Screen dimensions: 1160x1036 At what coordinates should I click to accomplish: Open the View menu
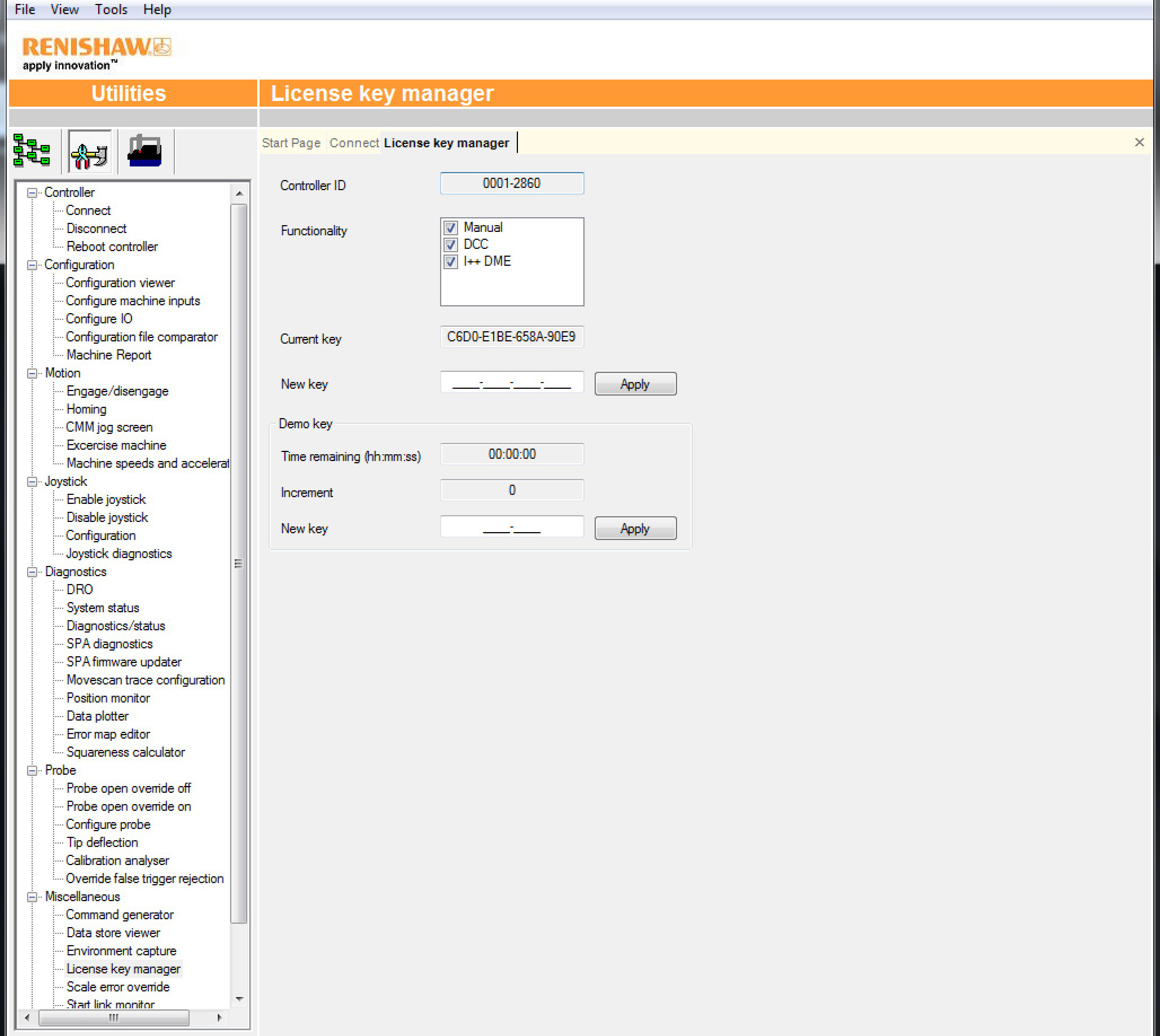coord(64,9)
